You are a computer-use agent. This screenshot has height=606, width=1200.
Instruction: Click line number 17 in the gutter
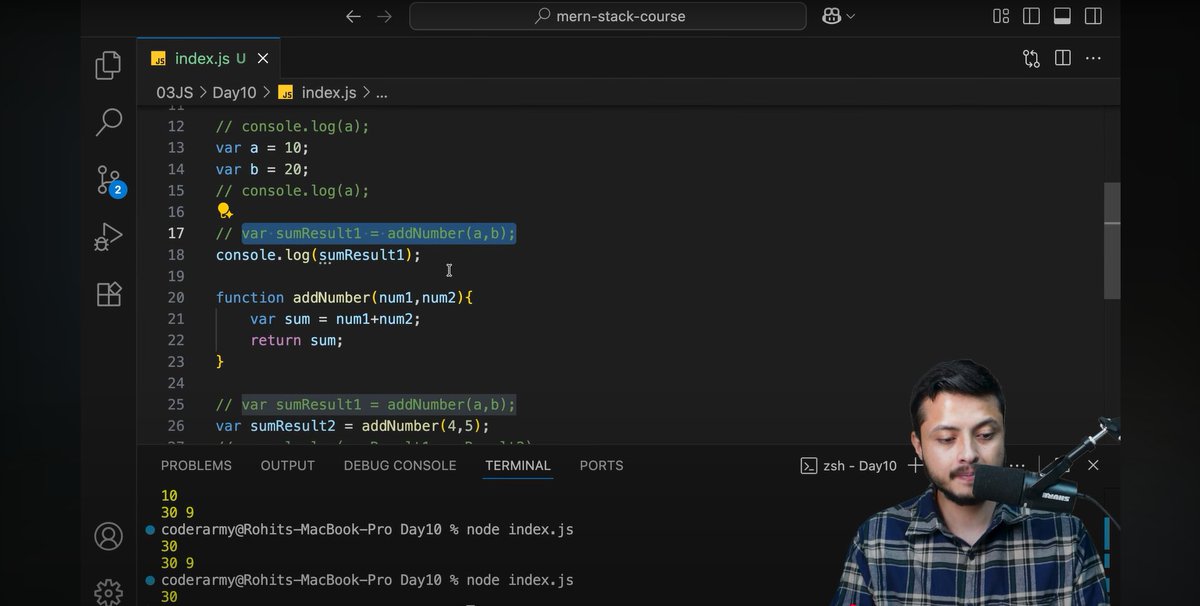[x=176, y=233]
